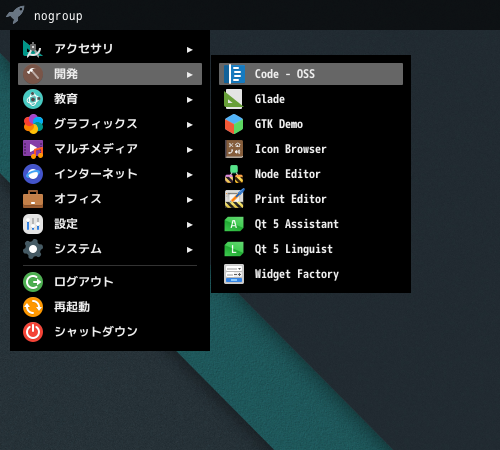Screen dimensions: 500x450
Task: Select the 開発 menu category
Action: click(110, 74)
